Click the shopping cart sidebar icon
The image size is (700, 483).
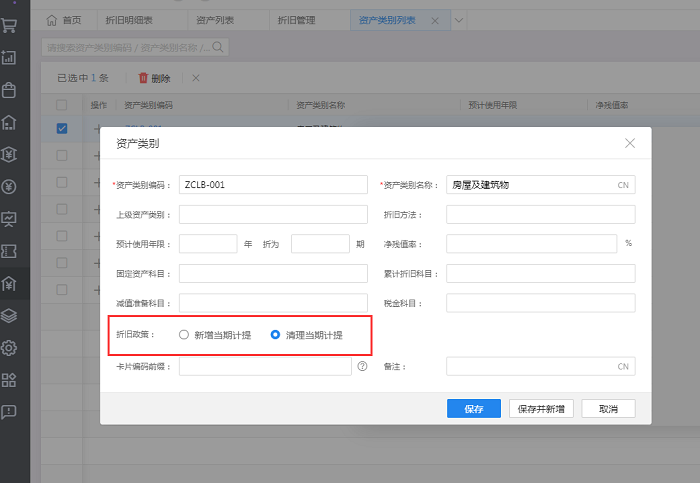9,26
